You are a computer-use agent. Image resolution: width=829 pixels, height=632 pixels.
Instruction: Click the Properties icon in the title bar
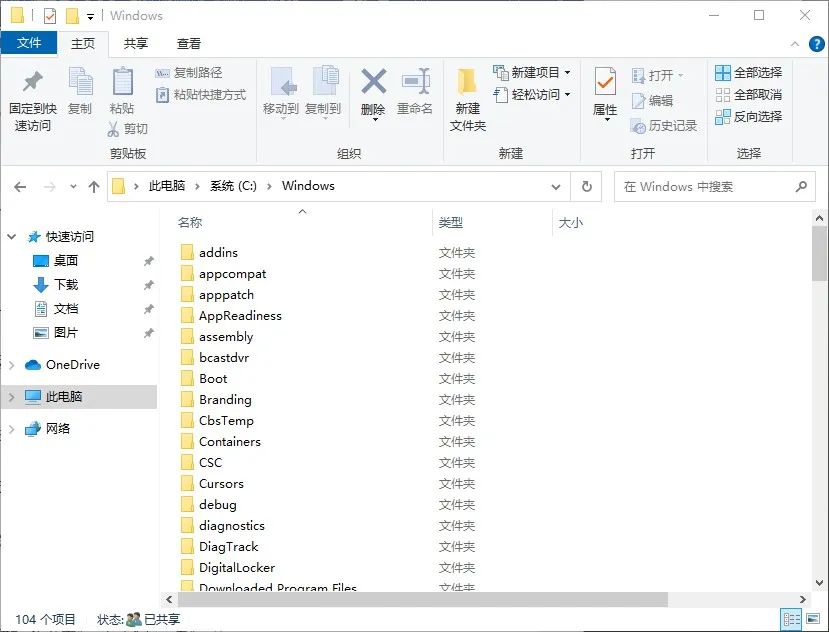point(50,16)
